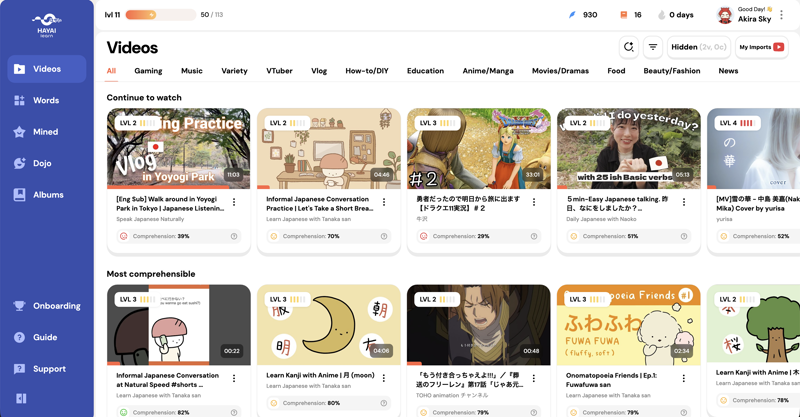Screen dimensions: 800x417
Task: Open the Guide help page
Action: click(x=46, y=337)
